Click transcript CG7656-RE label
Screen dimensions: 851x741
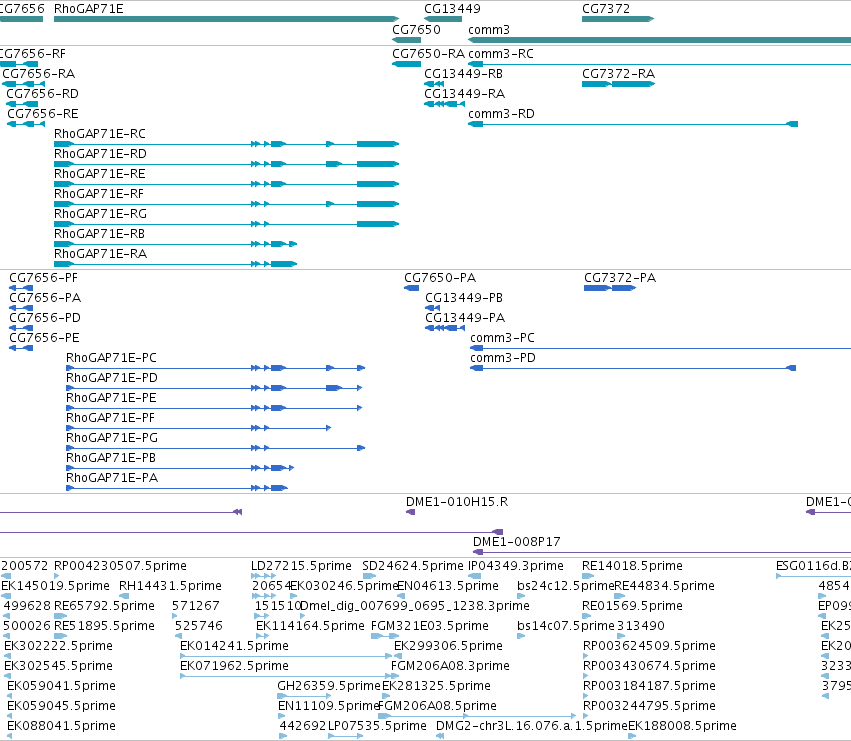43,113
